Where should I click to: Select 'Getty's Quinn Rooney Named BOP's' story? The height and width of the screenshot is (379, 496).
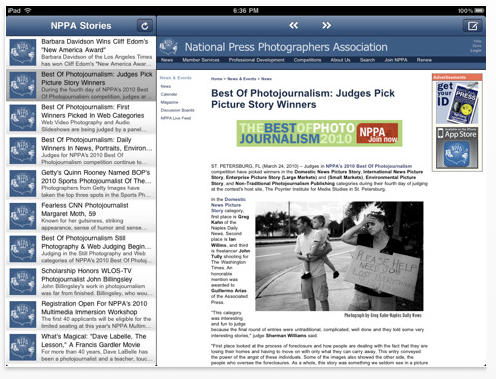81,183
